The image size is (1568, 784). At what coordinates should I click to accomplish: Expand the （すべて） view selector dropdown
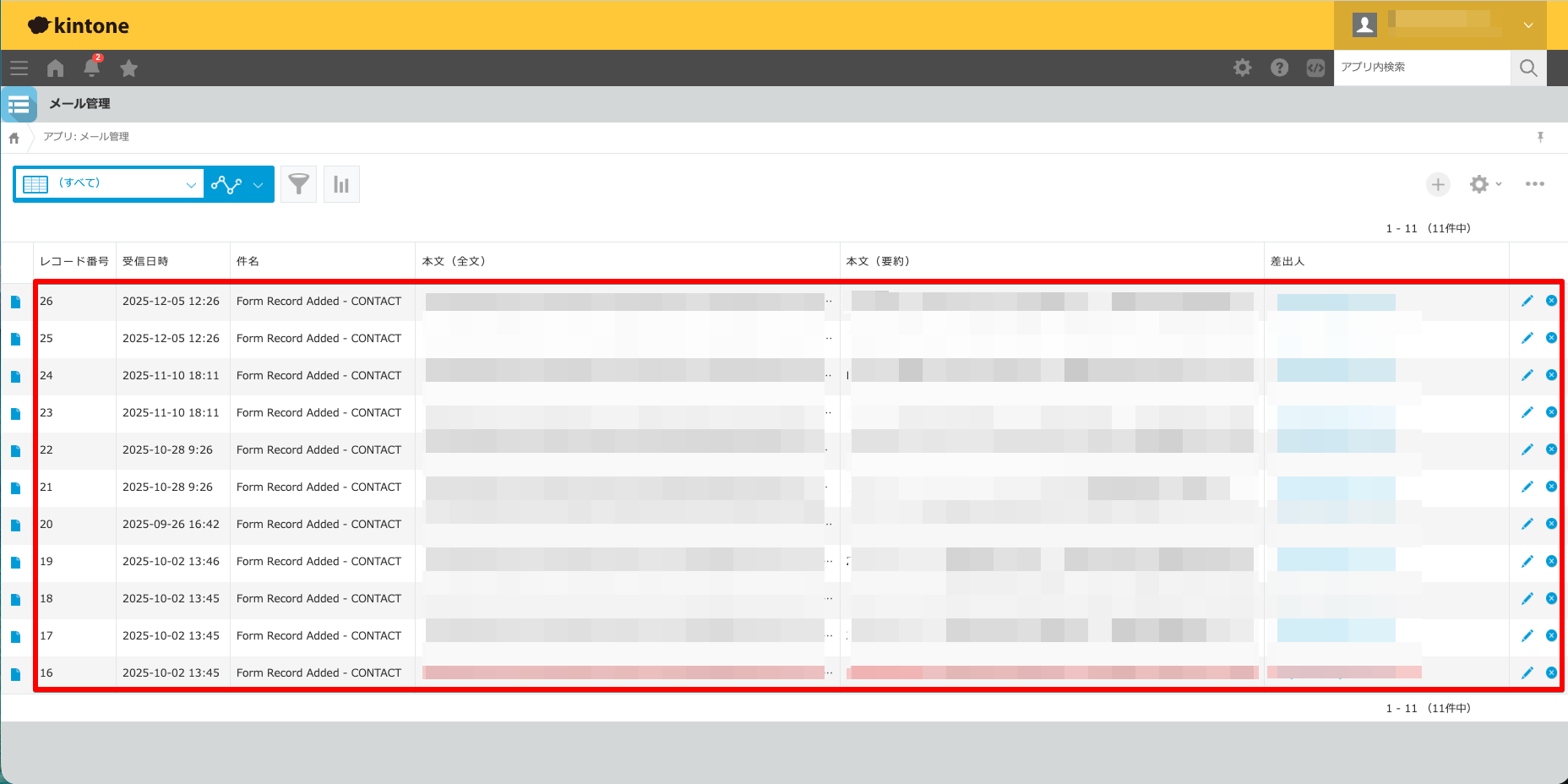point(192,183)
